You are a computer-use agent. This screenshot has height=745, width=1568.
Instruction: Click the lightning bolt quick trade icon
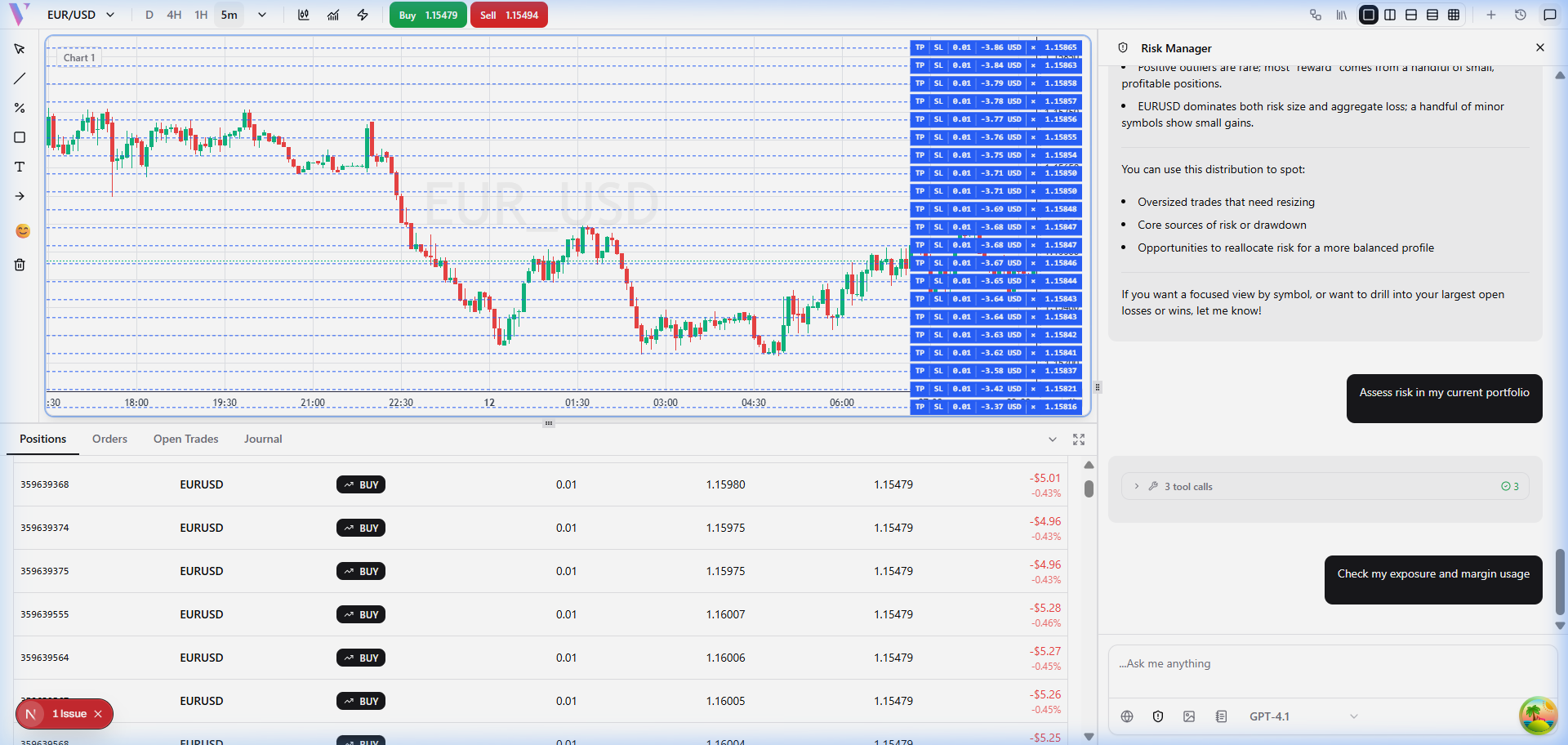pyautogui.click(x=363, y=15)
